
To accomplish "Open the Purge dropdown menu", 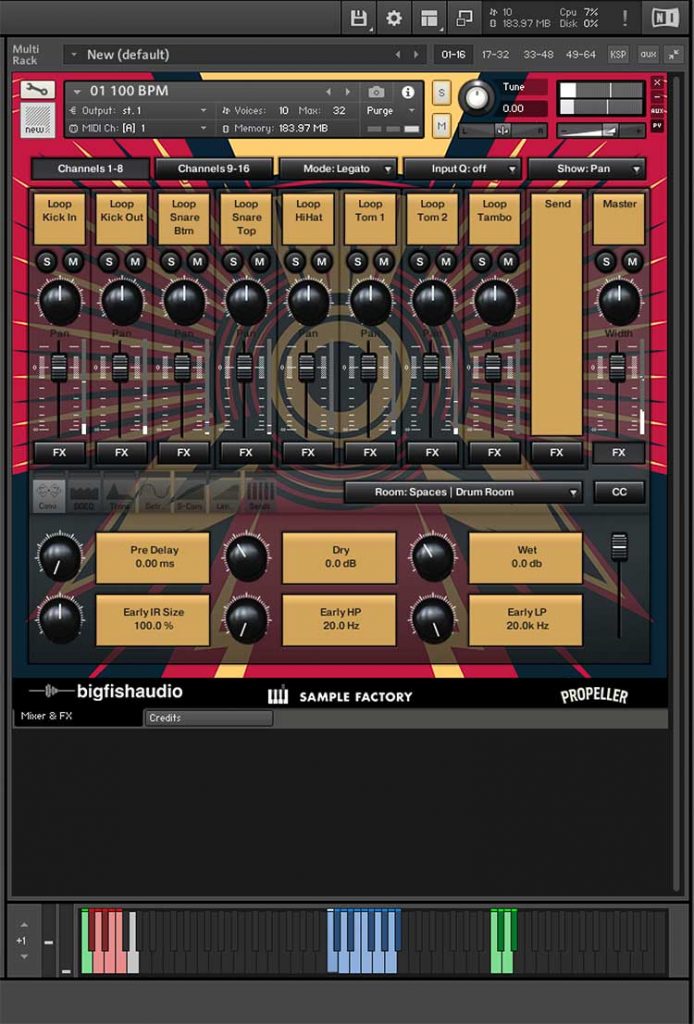I will click(390, 110).
